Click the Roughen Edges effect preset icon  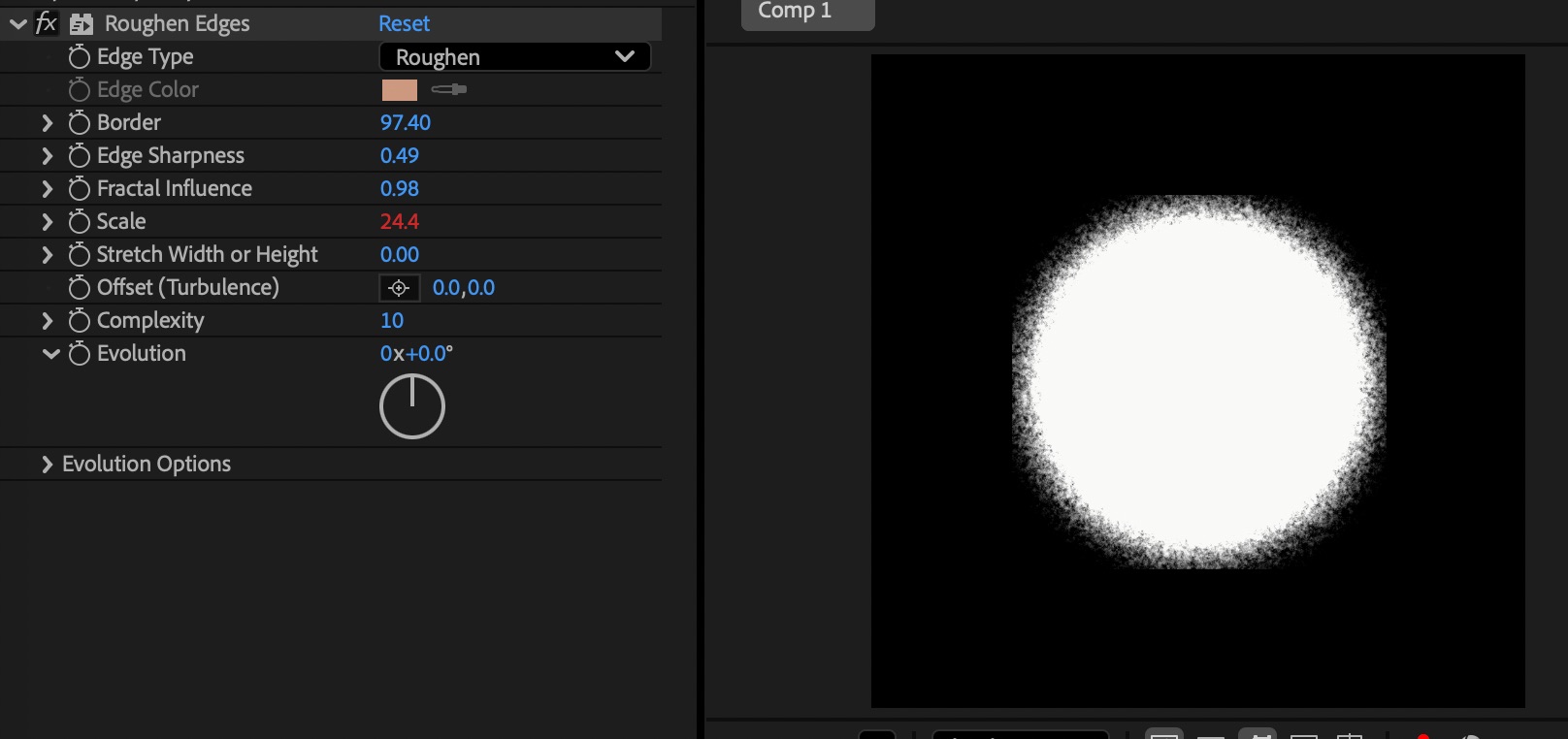click(x=82, y=24)
